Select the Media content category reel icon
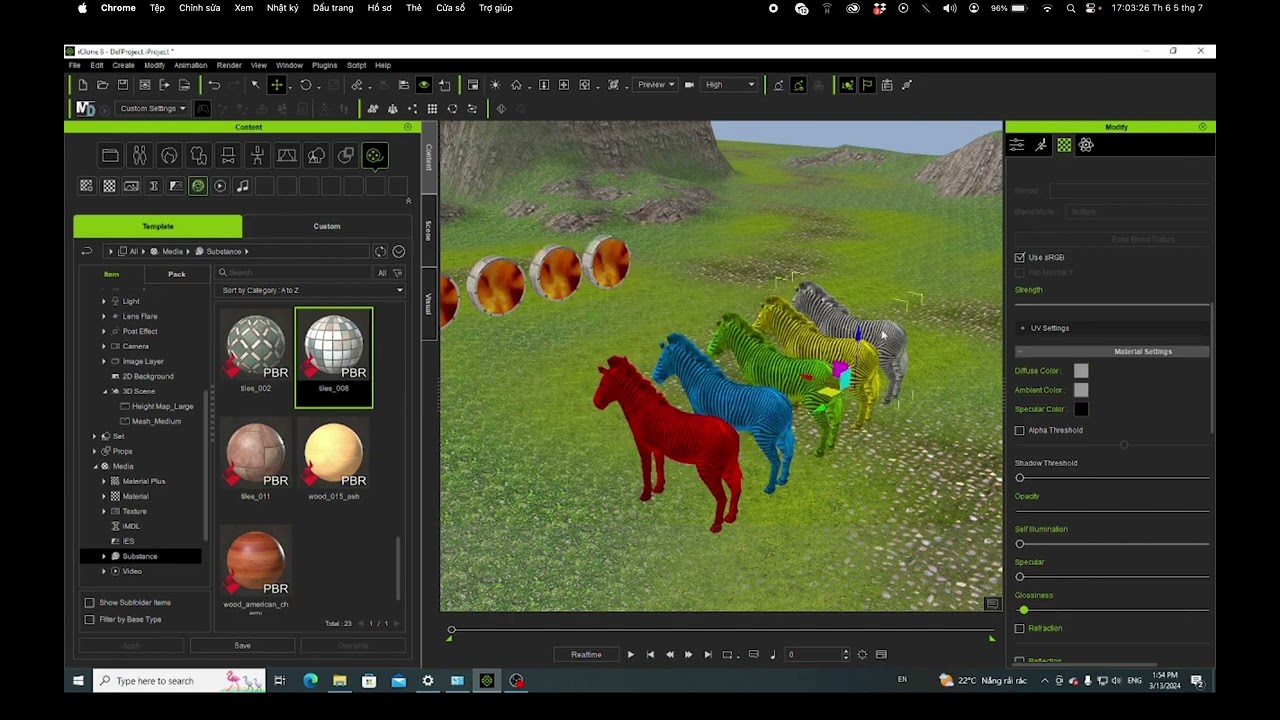 (x=374, y=155)
